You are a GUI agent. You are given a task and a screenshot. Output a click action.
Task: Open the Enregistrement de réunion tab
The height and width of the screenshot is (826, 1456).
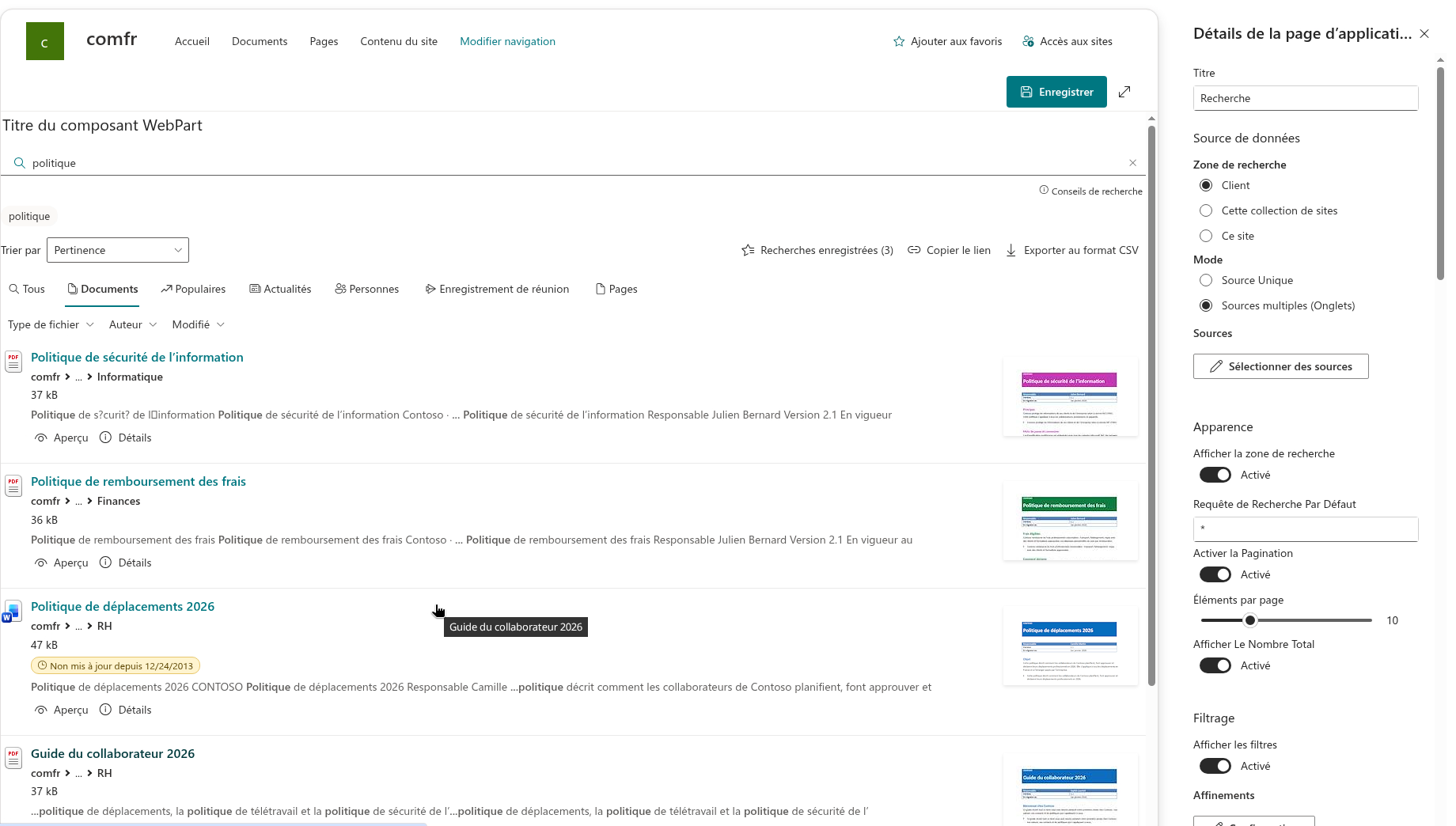(497, 289)
